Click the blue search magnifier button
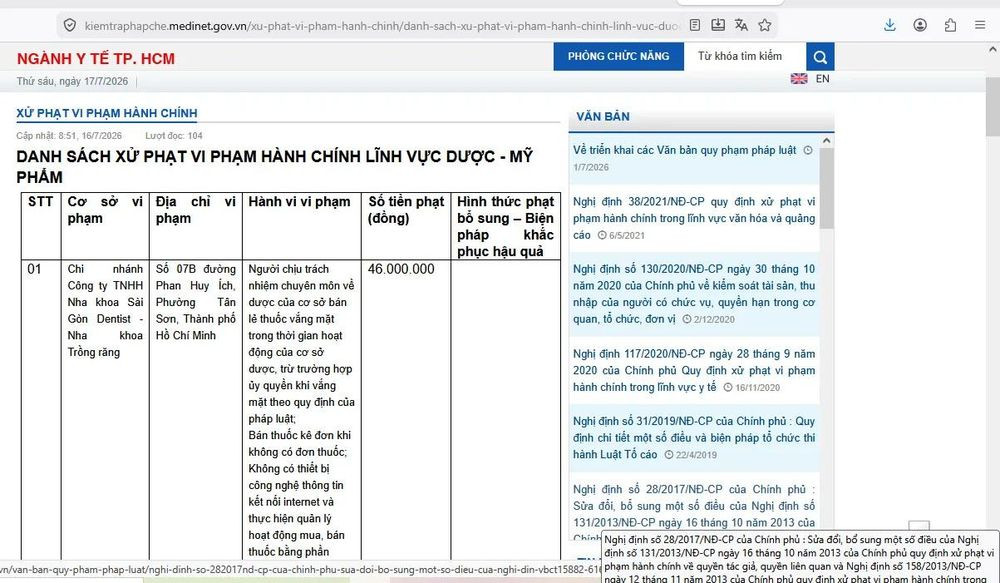The height and width of the screenshot is (583, 1000). point(820,57)
